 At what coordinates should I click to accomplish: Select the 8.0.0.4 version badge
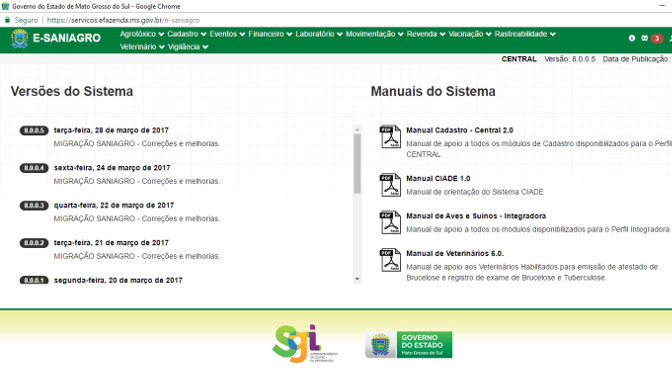pyautogui.click(x=34, y=168)
